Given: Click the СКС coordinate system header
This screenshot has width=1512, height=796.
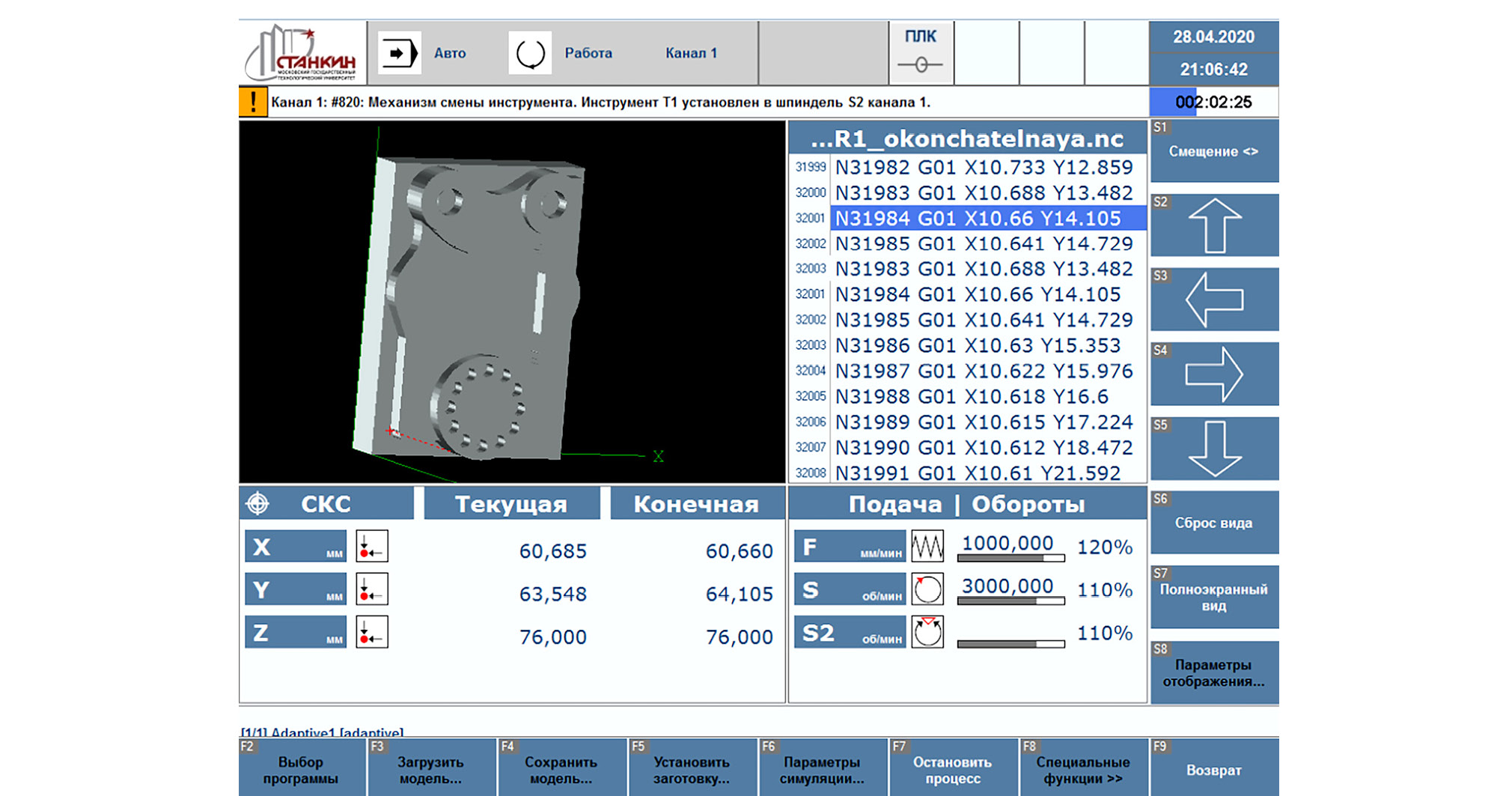Looking at the screenshot, I should (x=326, y=504).
